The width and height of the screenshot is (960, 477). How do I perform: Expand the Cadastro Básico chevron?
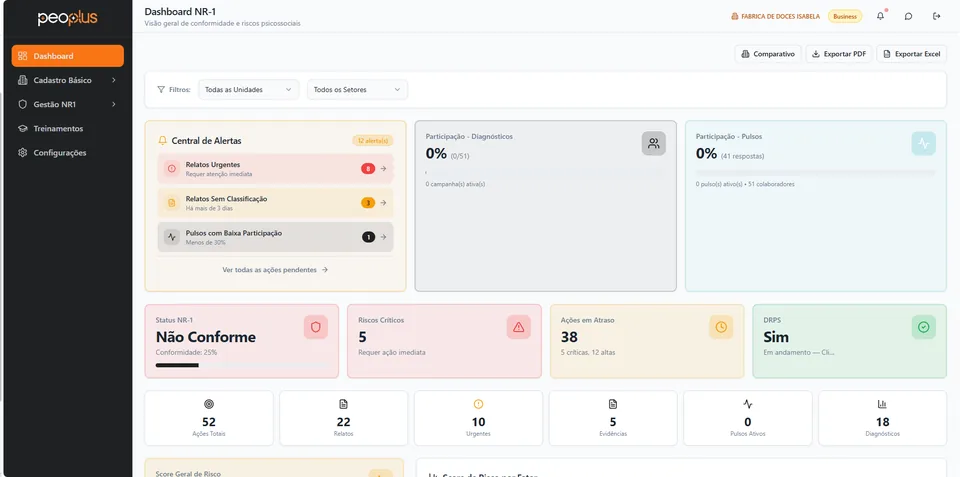pos(114,80)
